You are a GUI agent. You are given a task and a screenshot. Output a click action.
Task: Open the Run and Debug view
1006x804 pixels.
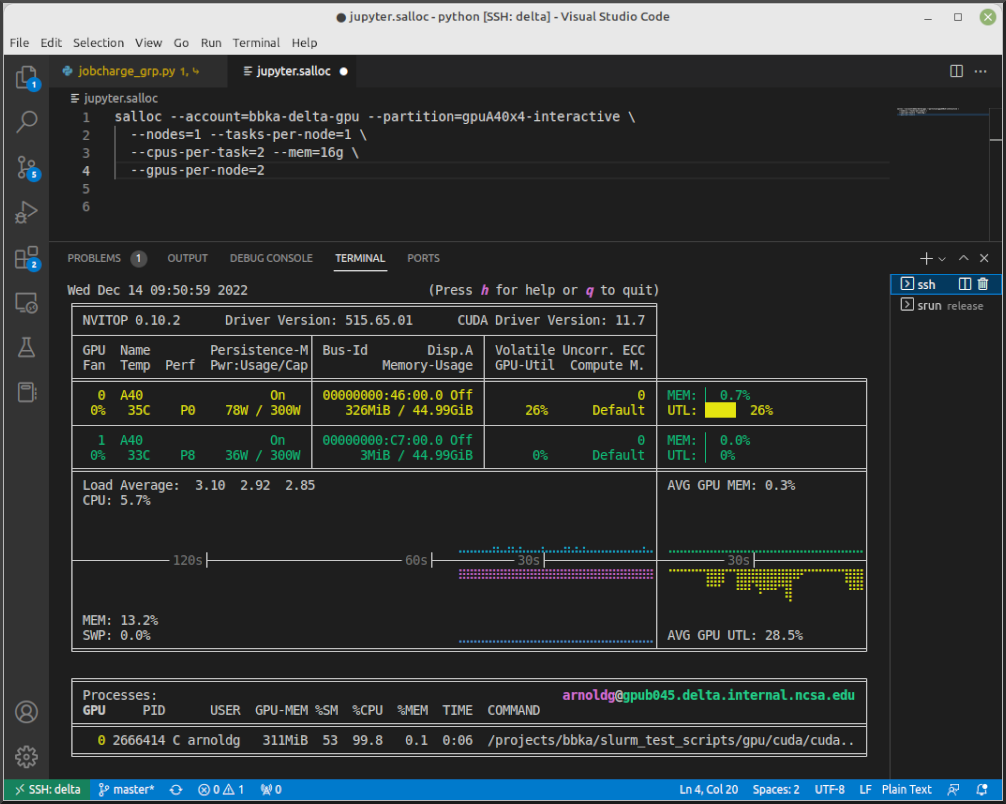tap(26, 212)
